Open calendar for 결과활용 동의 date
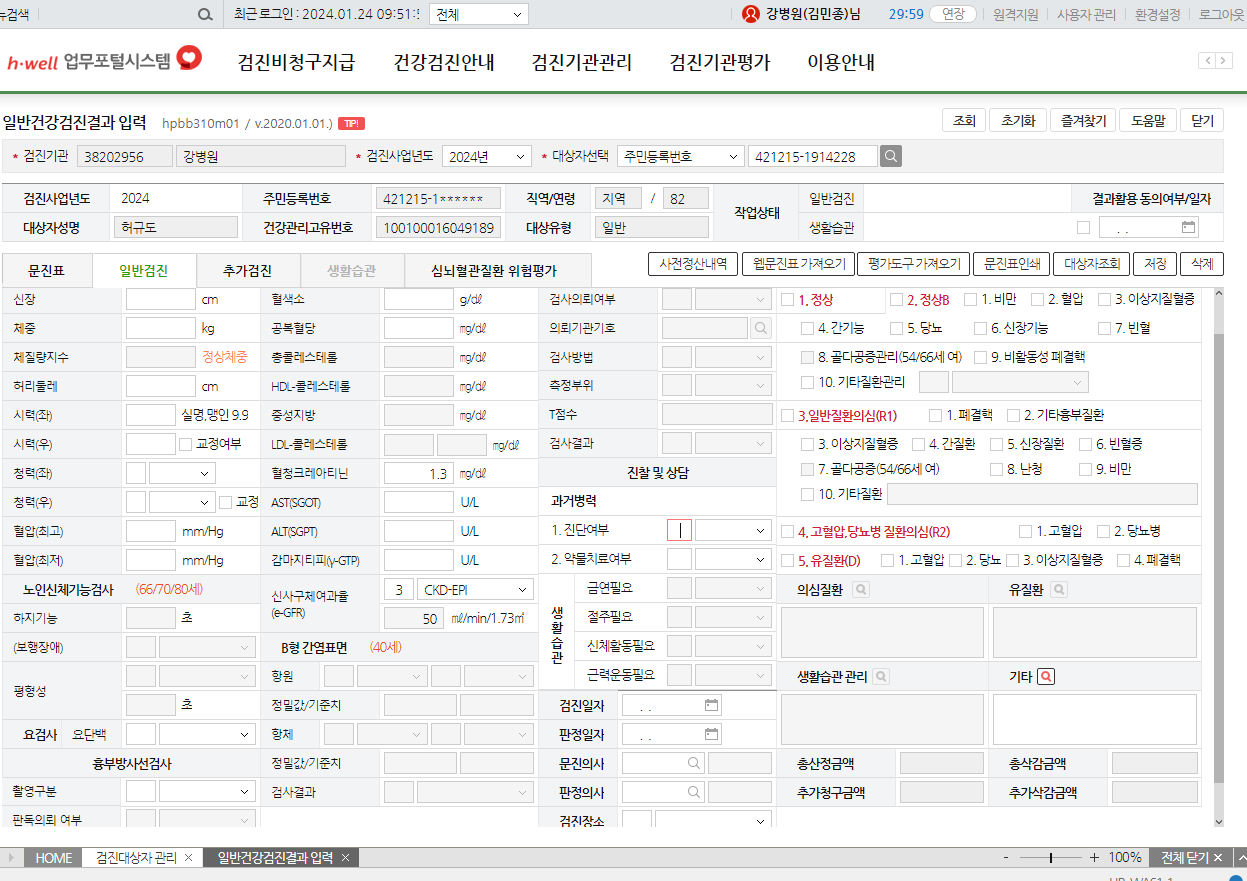This screenshot has height=881, width=1247. pyautogui.click(x=1188, y=227)
